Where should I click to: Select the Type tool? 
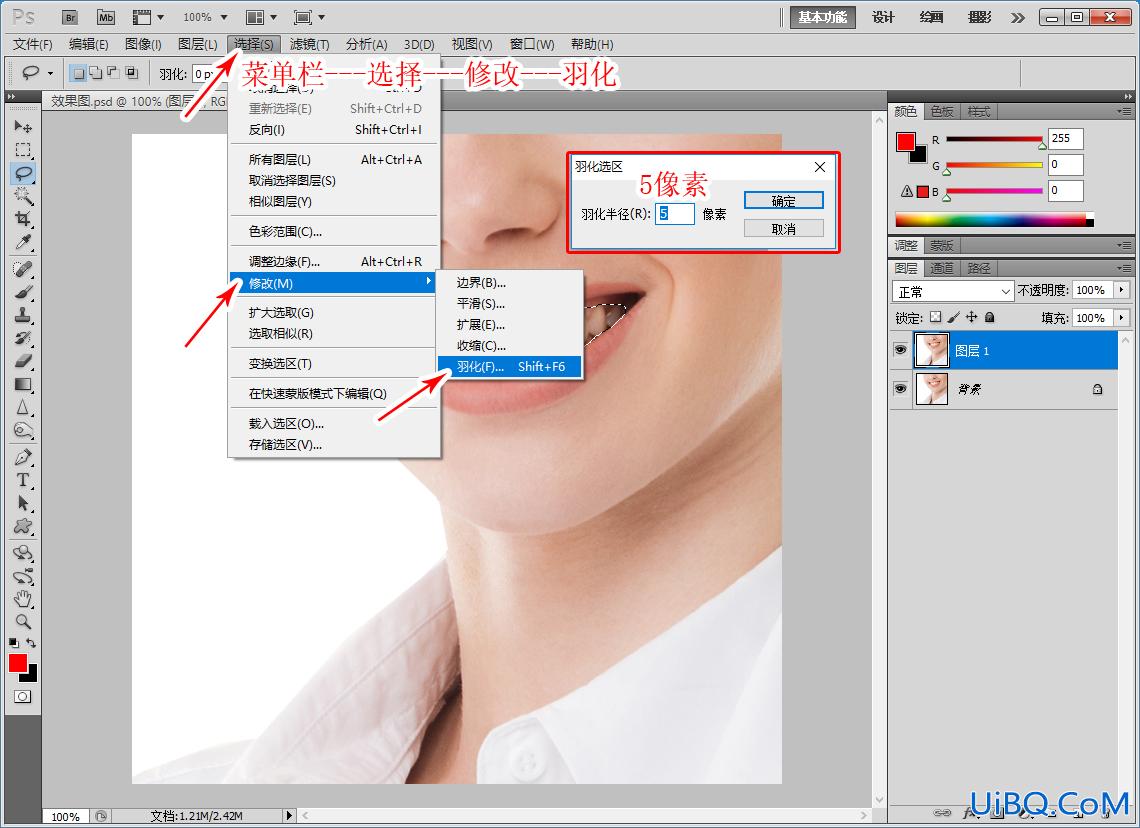[x=23, y=481]
